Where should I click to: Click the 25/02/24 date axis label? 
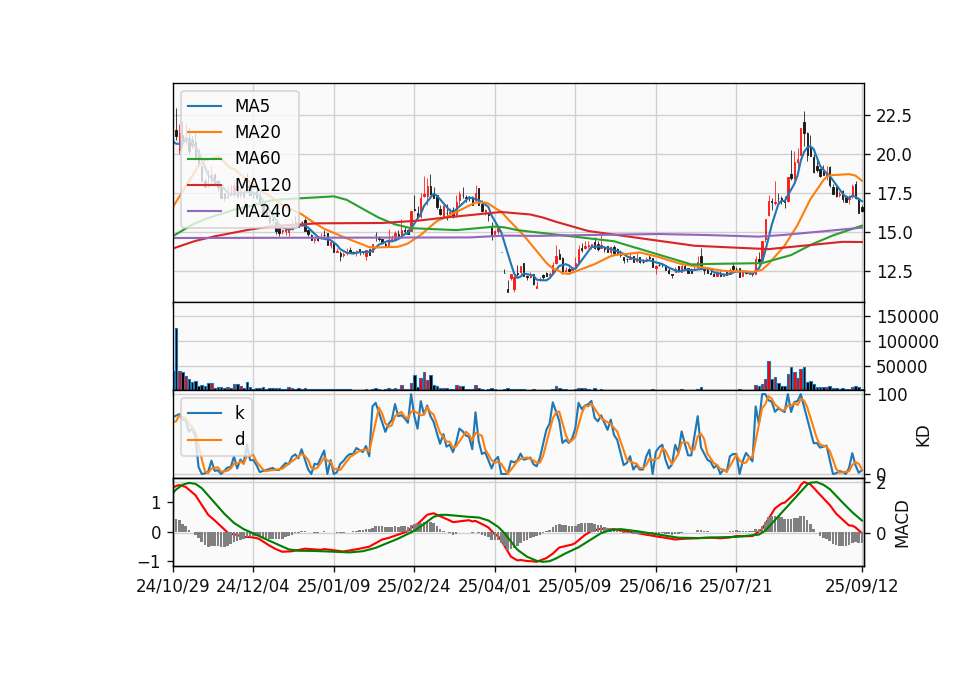pyautogui.click(x=414, y=586)
